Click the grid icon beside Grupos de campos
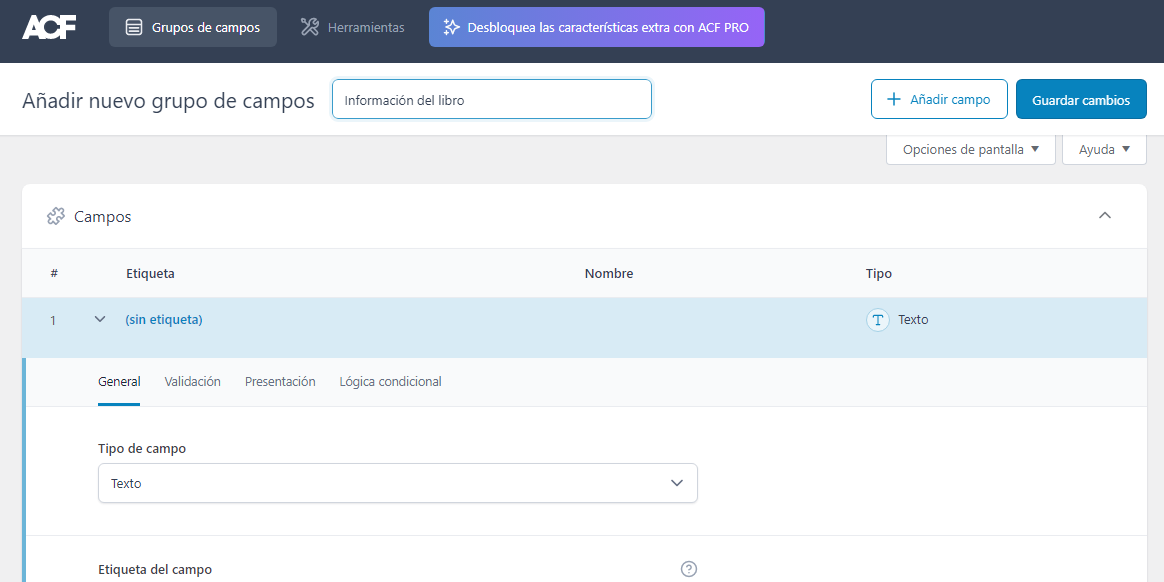This screenshot has width=1164, height=582. coord(134,27)
